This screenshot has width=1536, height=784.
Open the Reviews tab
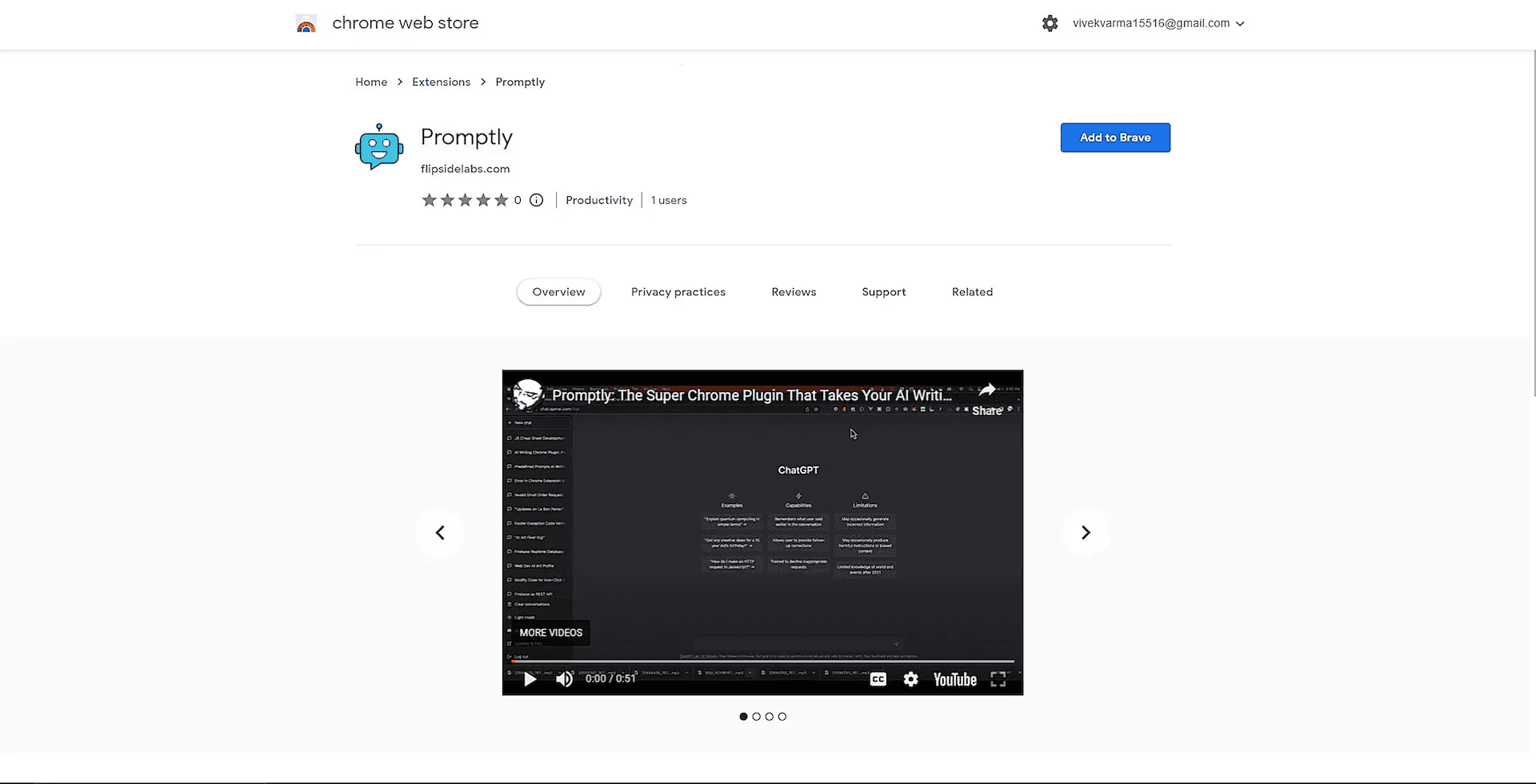[794, 292]
